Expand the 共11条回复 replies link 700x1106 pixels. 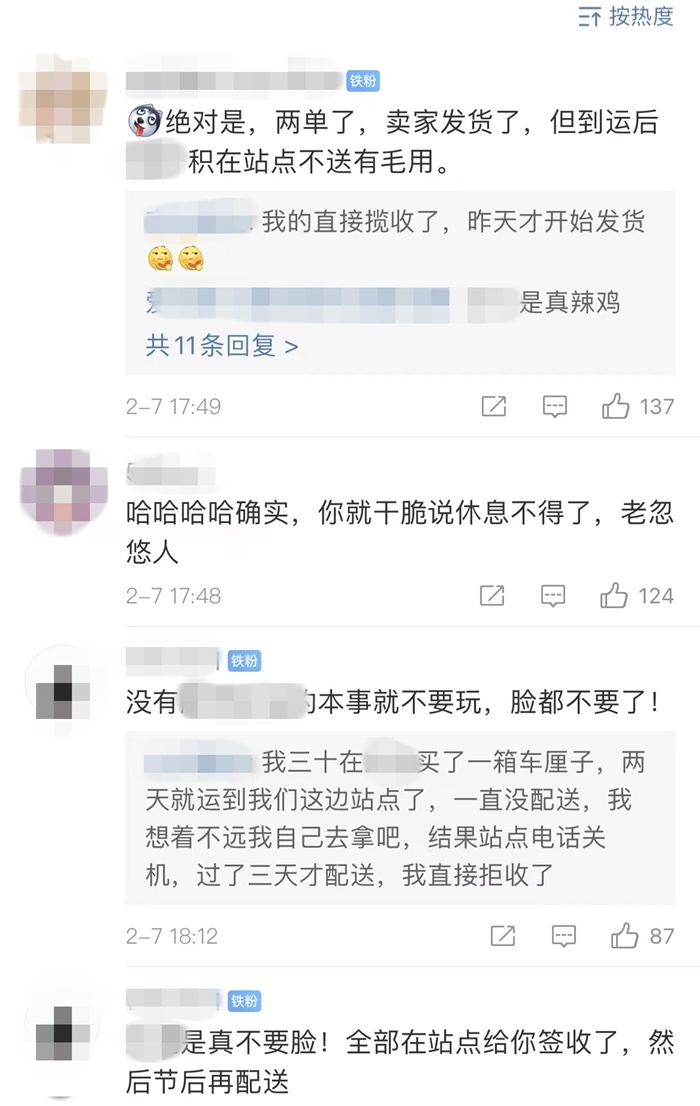coord(222,346)
